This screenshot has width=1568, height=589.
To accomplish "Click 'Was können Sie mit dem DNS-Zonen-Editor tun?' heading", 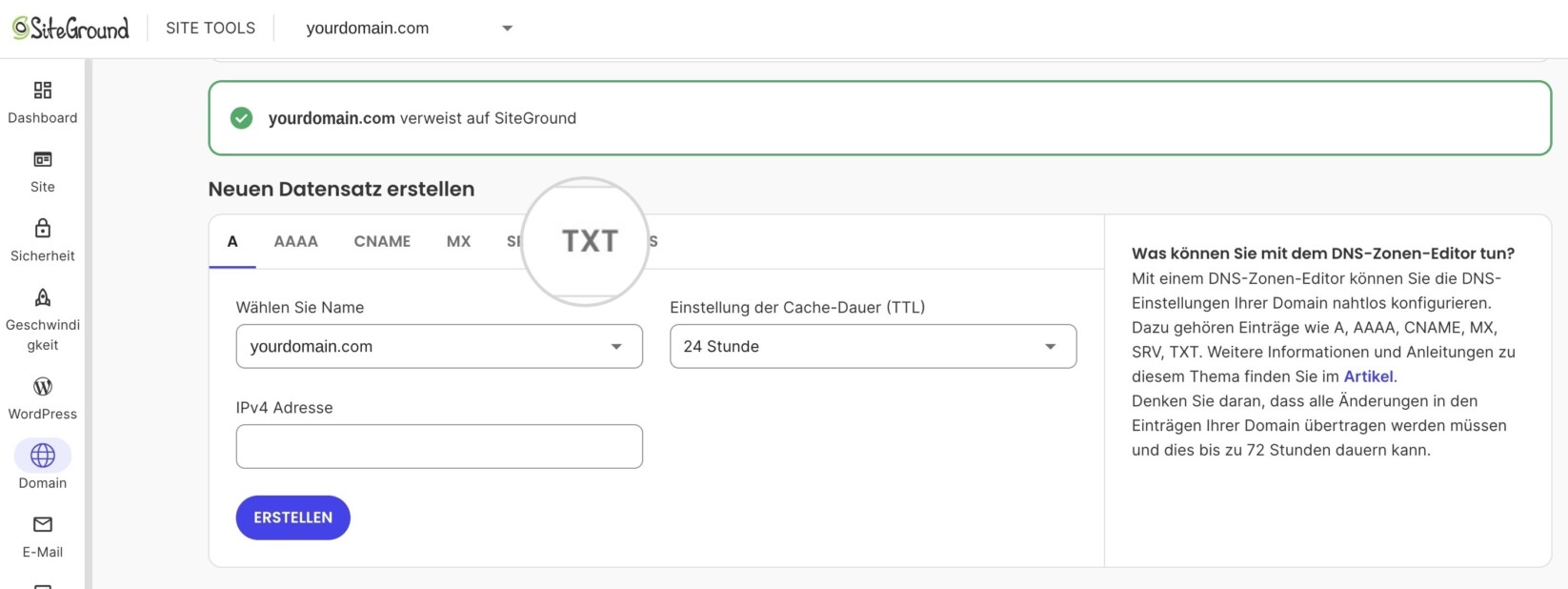I will [1323, 254].
